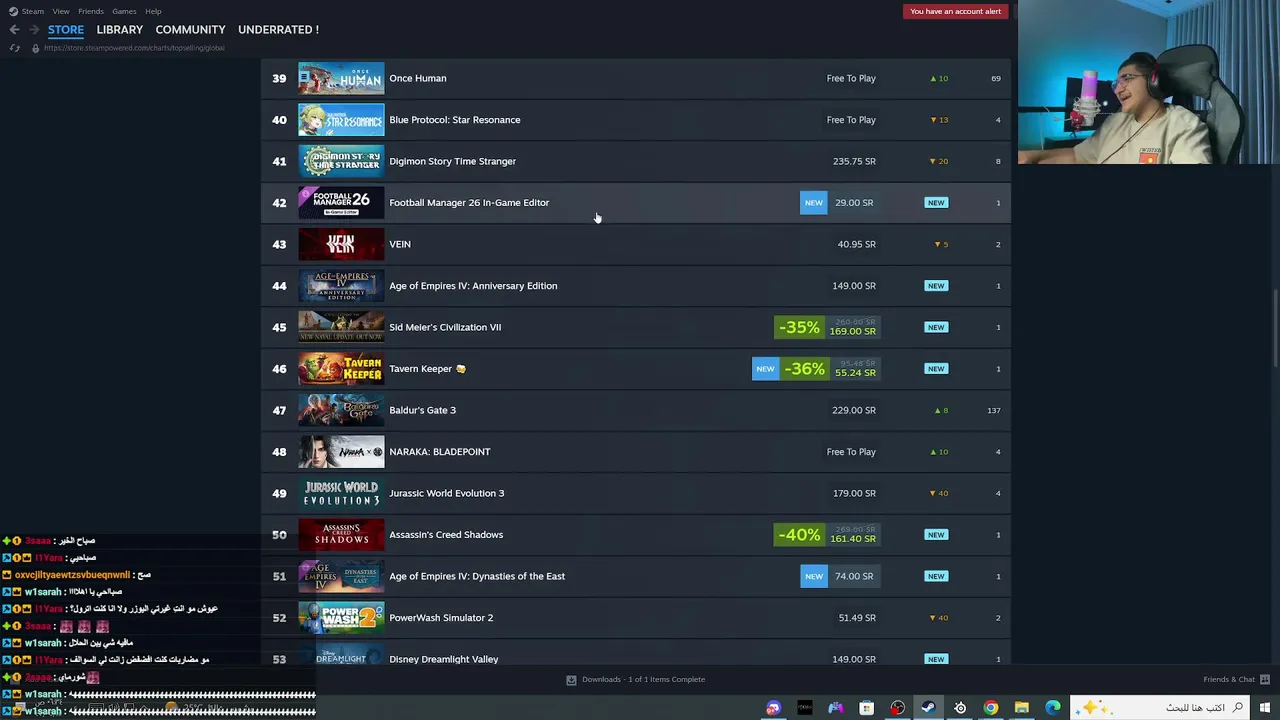Open the Games menu

pos(124,11)
